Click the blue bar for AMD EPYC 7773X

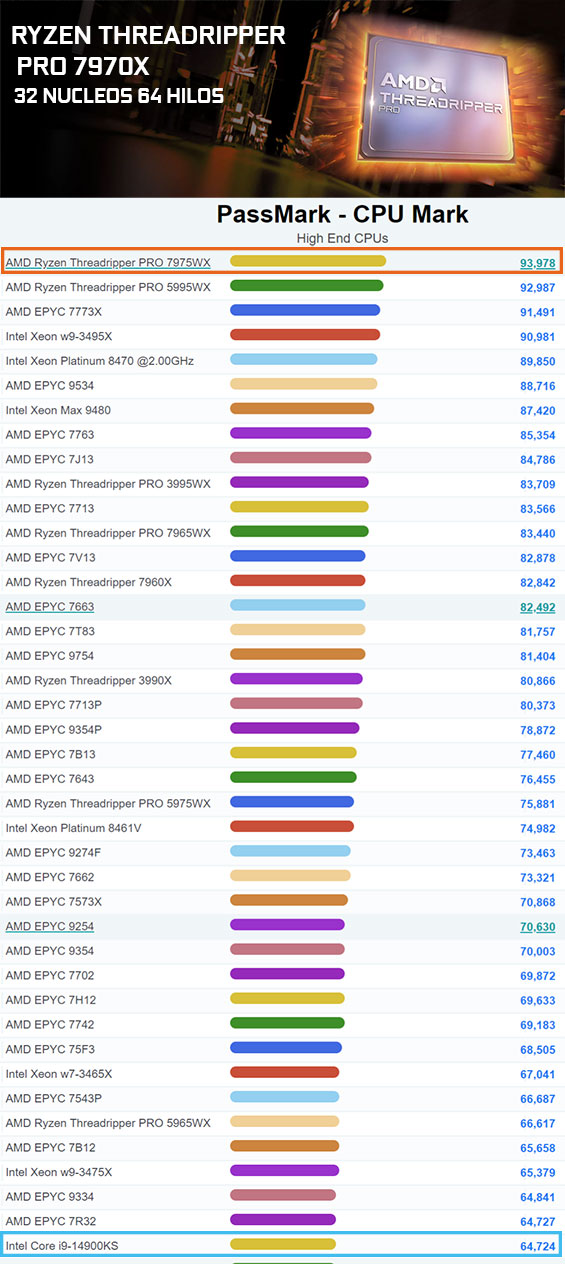point(305,310)
